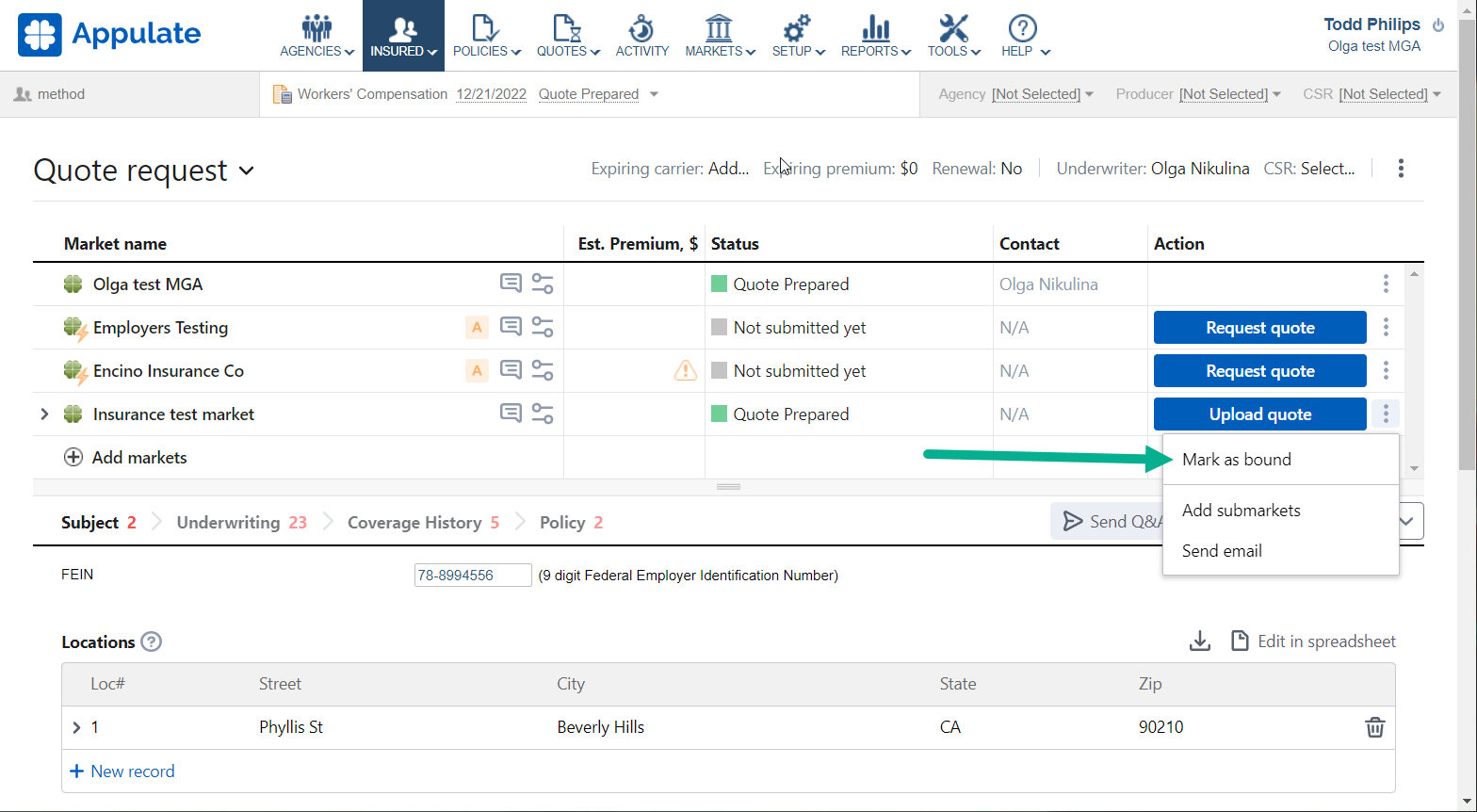Open the Activity stopwatch icon

pyautogui.click(x=641, y=28)
